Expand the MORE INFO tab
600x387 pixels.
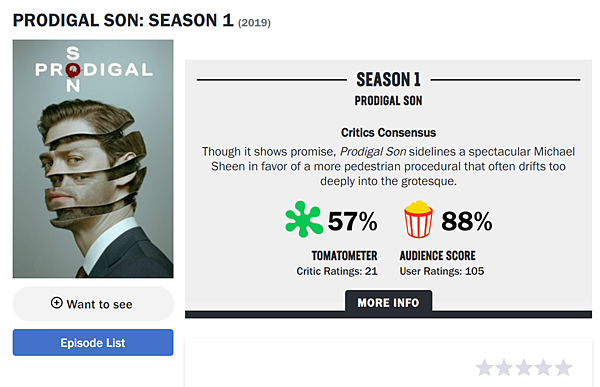(388, 302)
